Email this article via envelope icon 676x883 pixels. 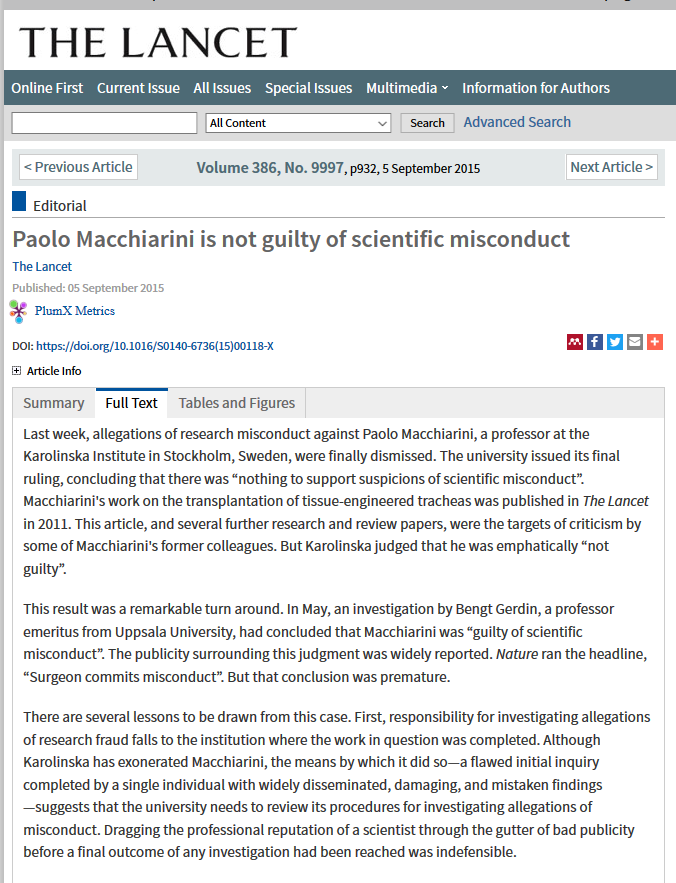pos(635,342)
